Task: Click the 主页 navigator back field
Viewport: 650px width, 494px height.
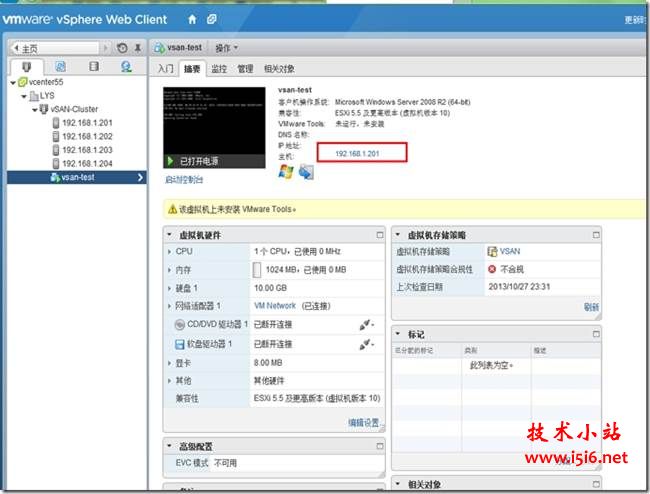Action: [x=54, y=48]
